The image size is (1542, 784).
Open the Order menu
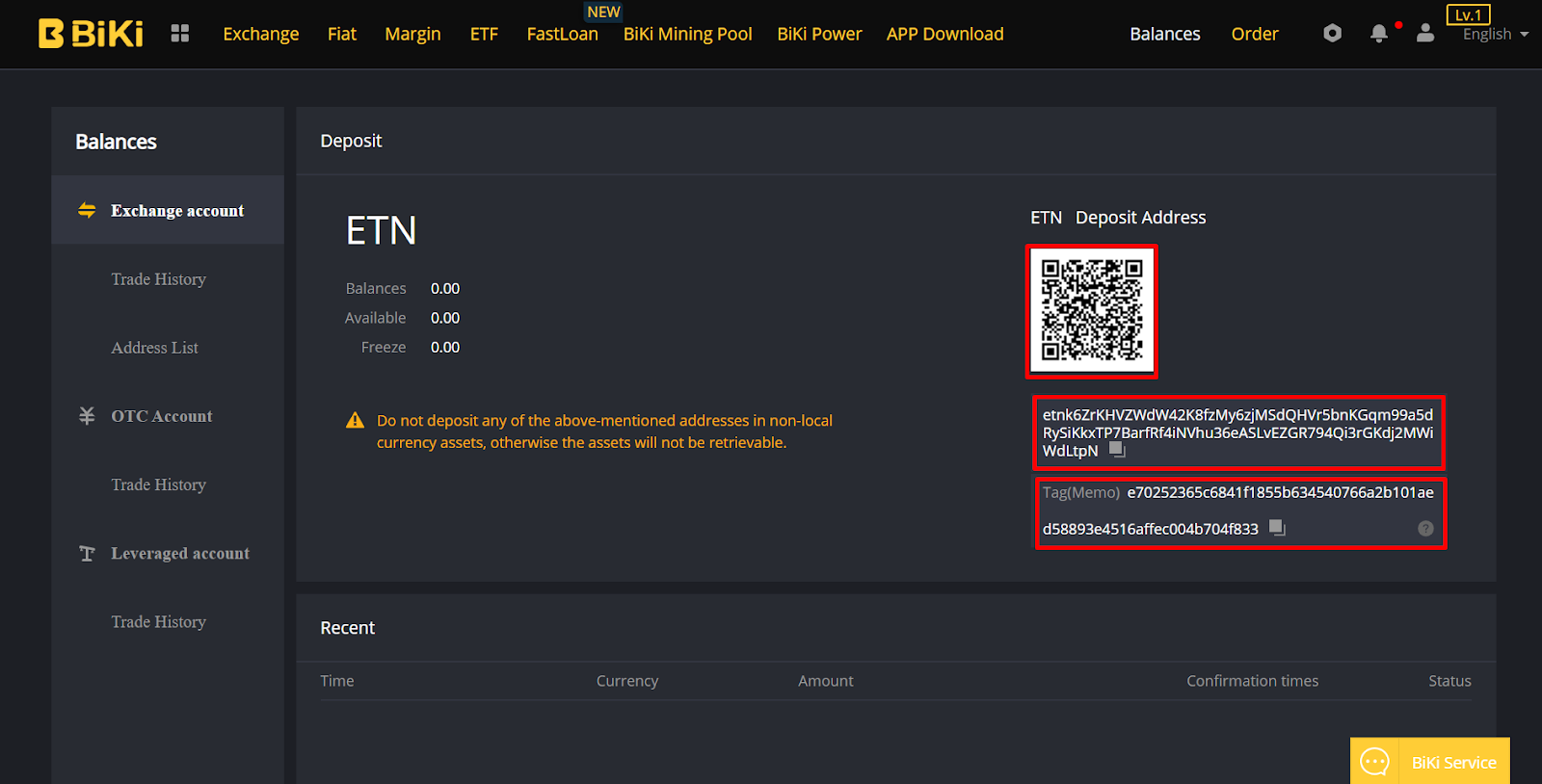[1255, 34]
